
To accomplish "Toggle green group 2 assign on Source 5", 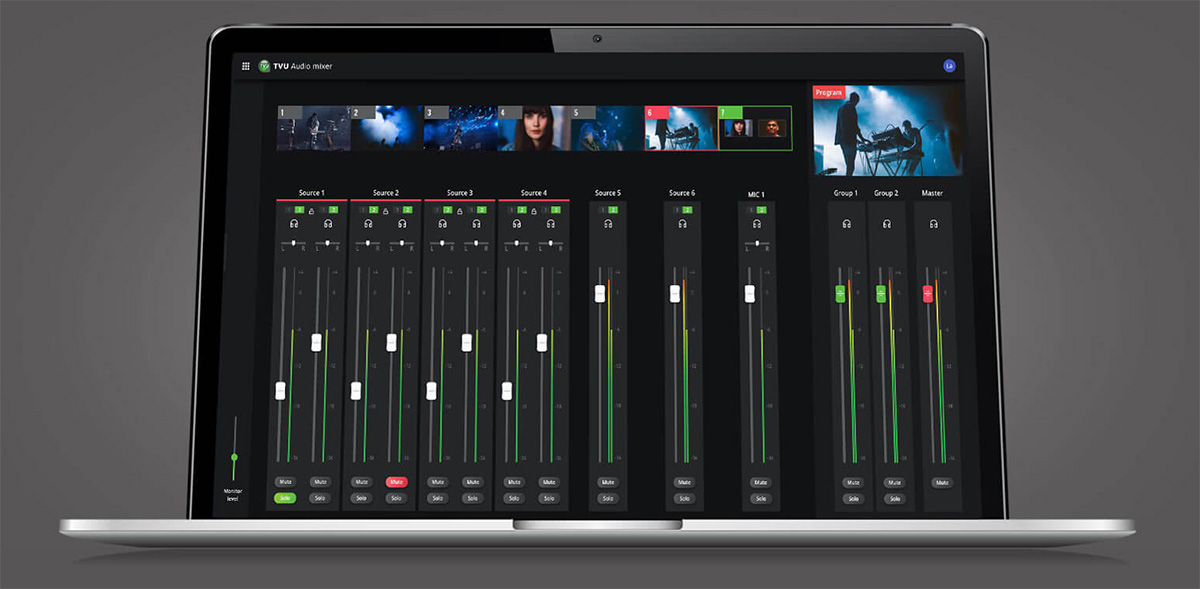I will (613, 210).
